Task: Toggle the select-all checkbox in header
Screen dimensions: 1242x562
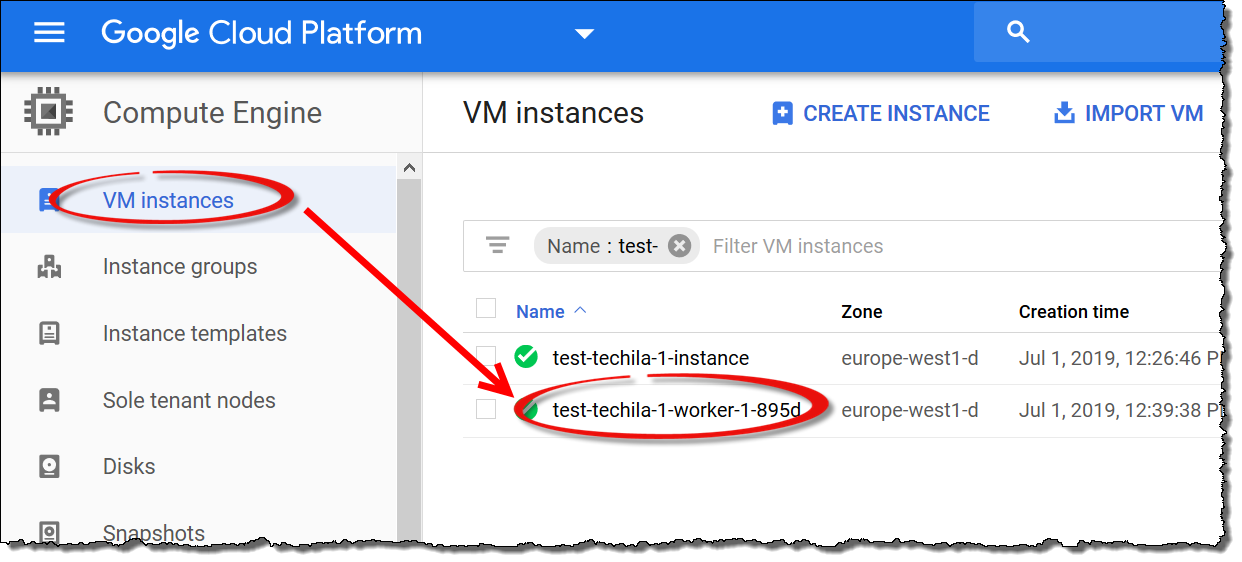Action: pos(486,308)
